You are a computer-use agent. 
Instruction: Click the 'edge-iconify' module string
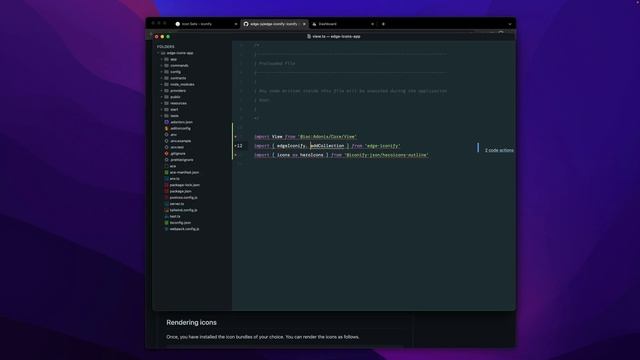point(382,146)
